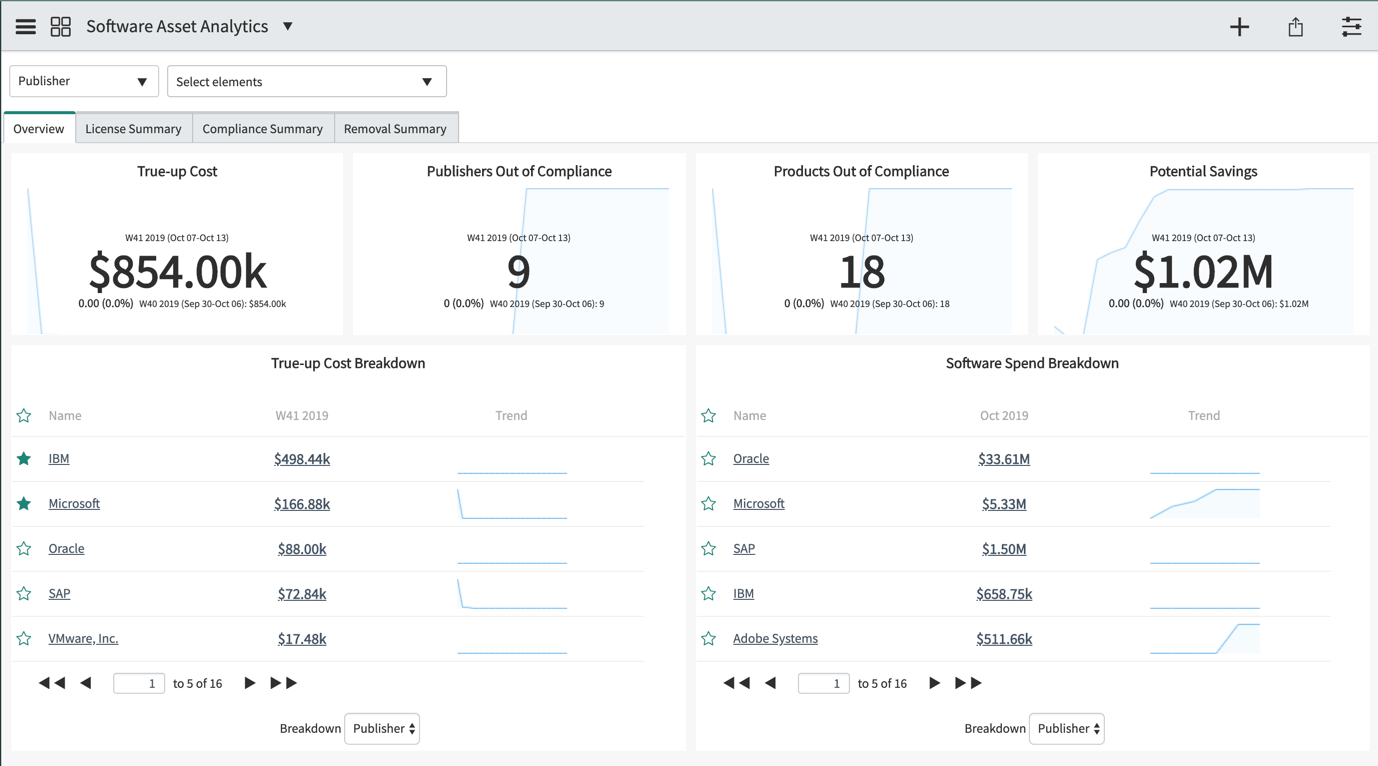Click page number field in Software Spend Breakdown
Viewport: 1378px width, 766px height.
(x=824, y=684)
